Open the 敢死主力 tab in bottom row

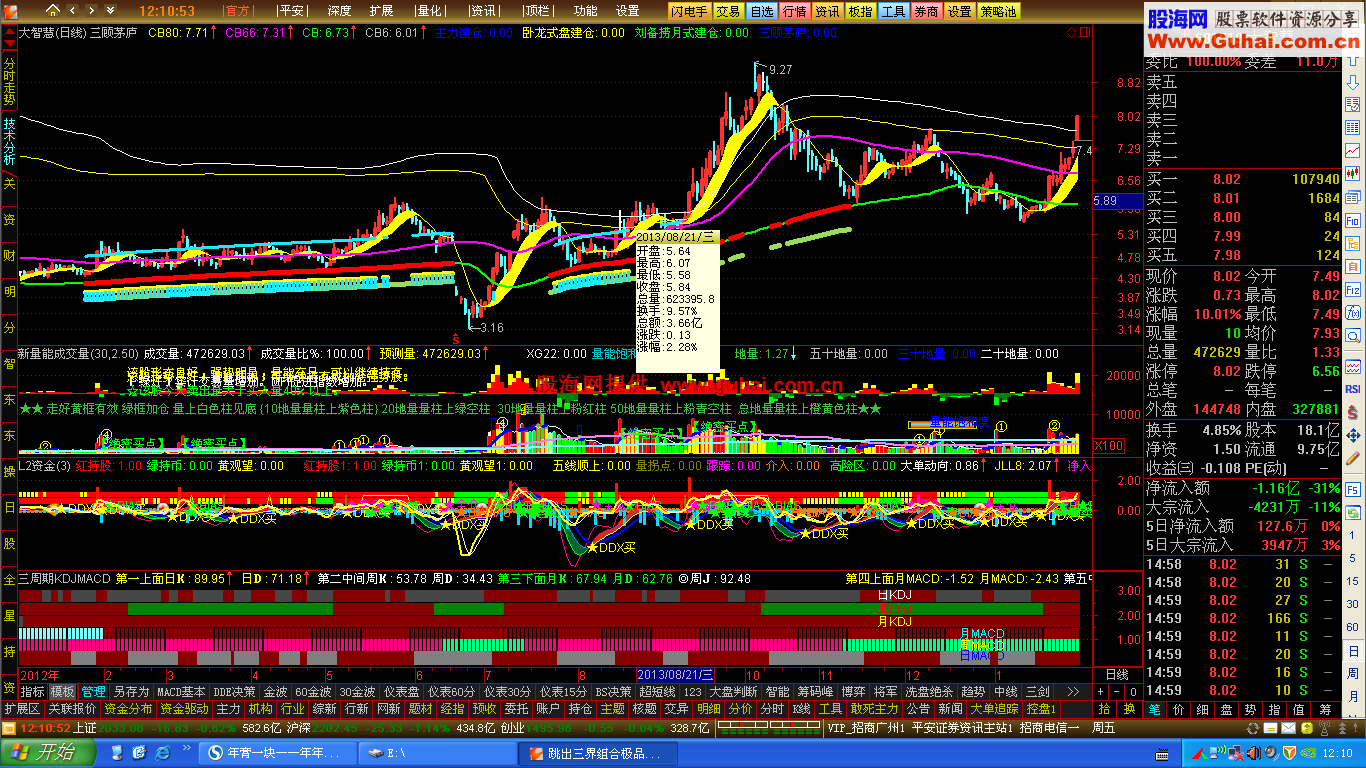[x=874, y=709]
